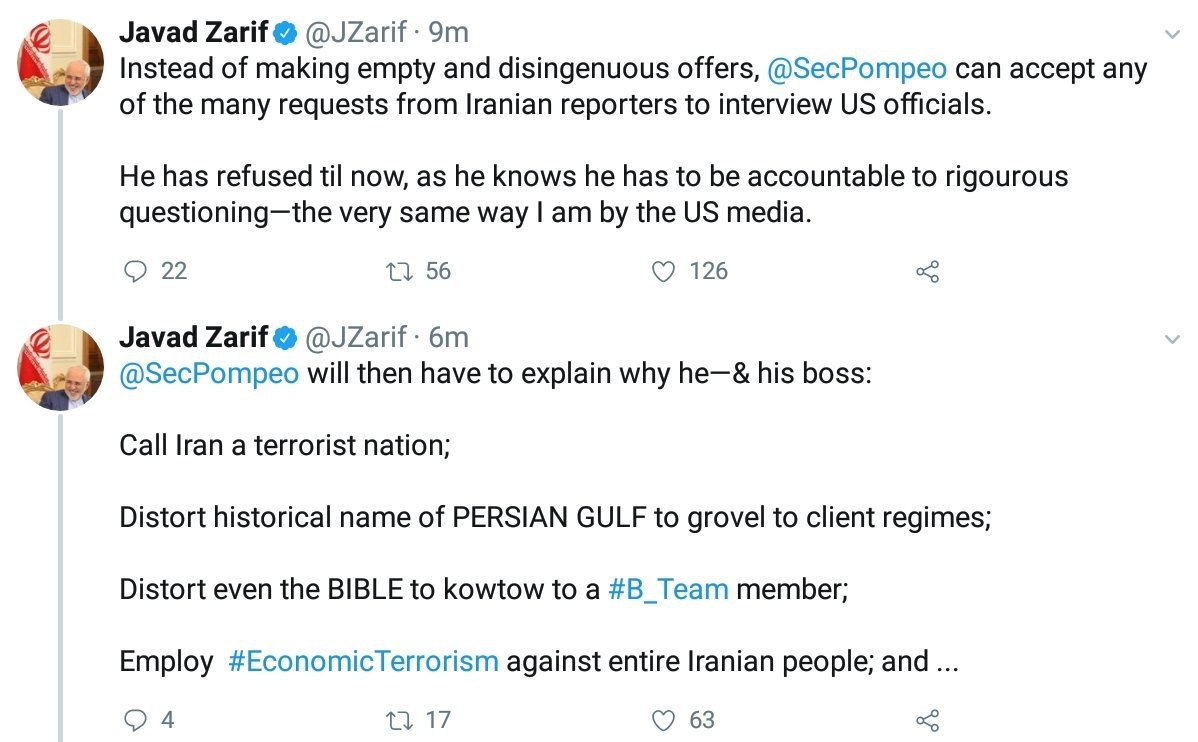Image resolution: width=1198 pixels, height=742 pixels.
Task: Retweet the second tweet with 17 retweets
Action: 398,719
